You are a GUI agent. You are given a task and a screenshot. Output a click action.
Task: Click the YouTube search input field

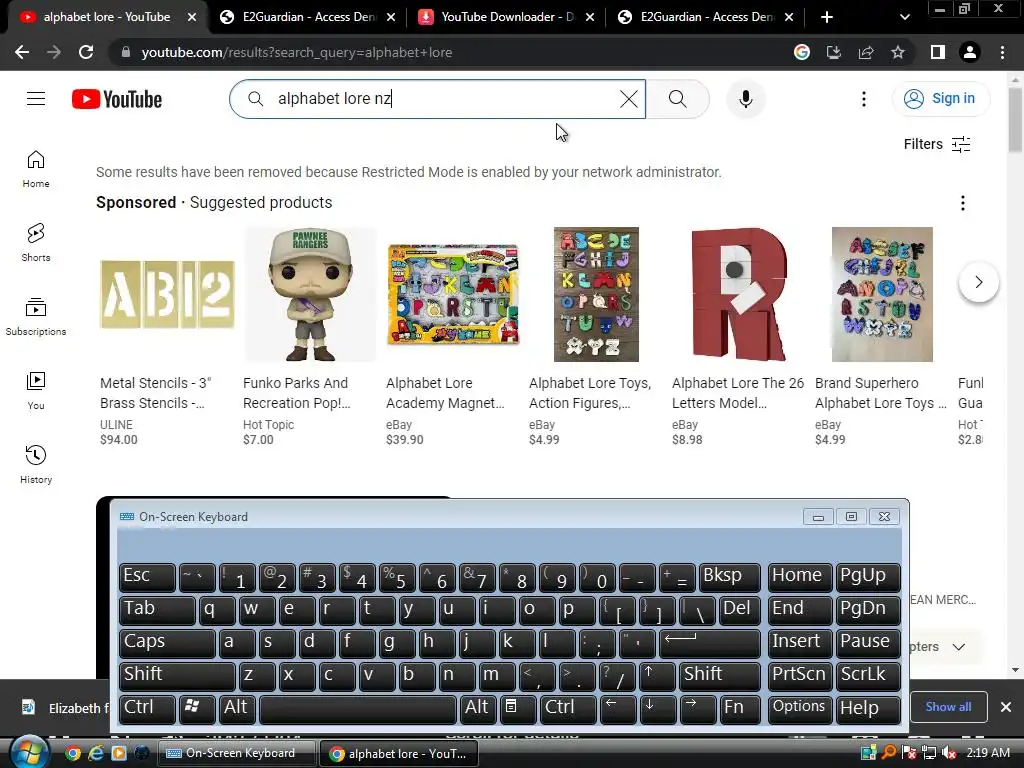point(438,99)
